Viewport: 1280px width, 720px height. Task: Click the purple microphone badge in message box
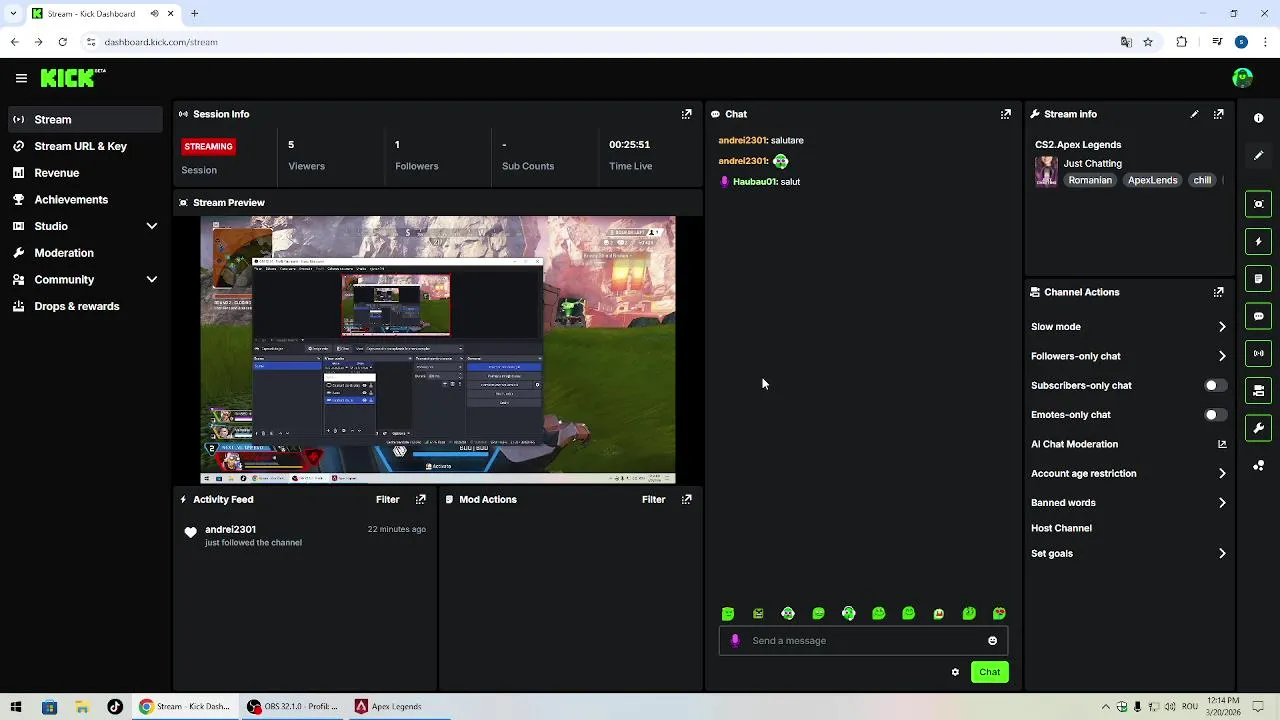(x=735, y=641)
